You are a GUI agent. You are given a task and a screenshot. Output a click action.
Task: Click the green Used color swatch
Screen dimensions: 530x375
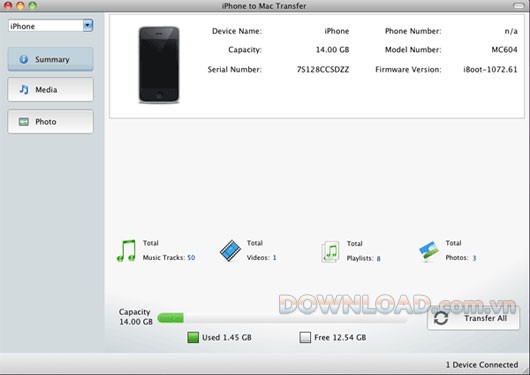click(x=193, y=337)
